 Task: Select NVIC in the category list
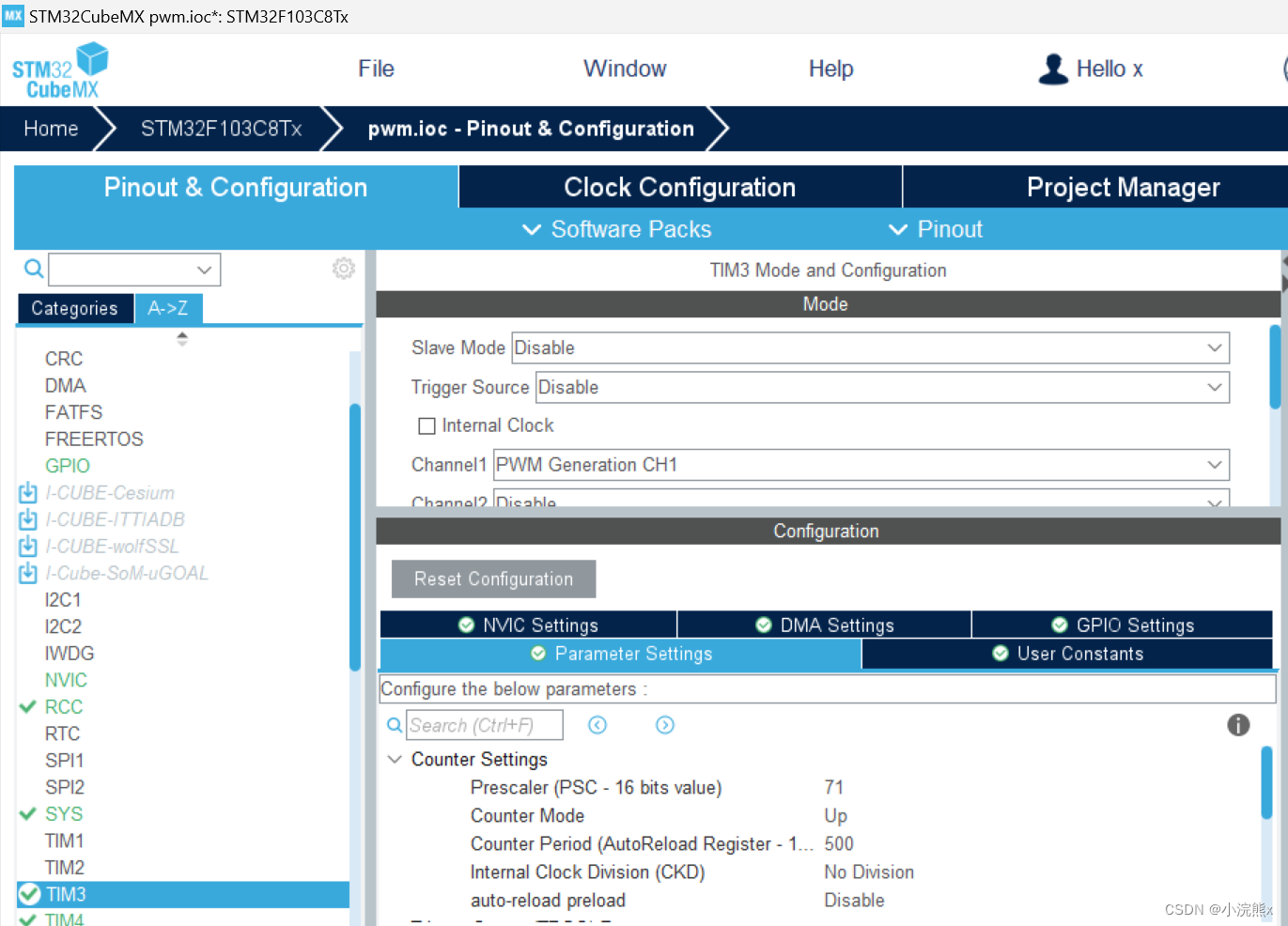tap(66, 680)
